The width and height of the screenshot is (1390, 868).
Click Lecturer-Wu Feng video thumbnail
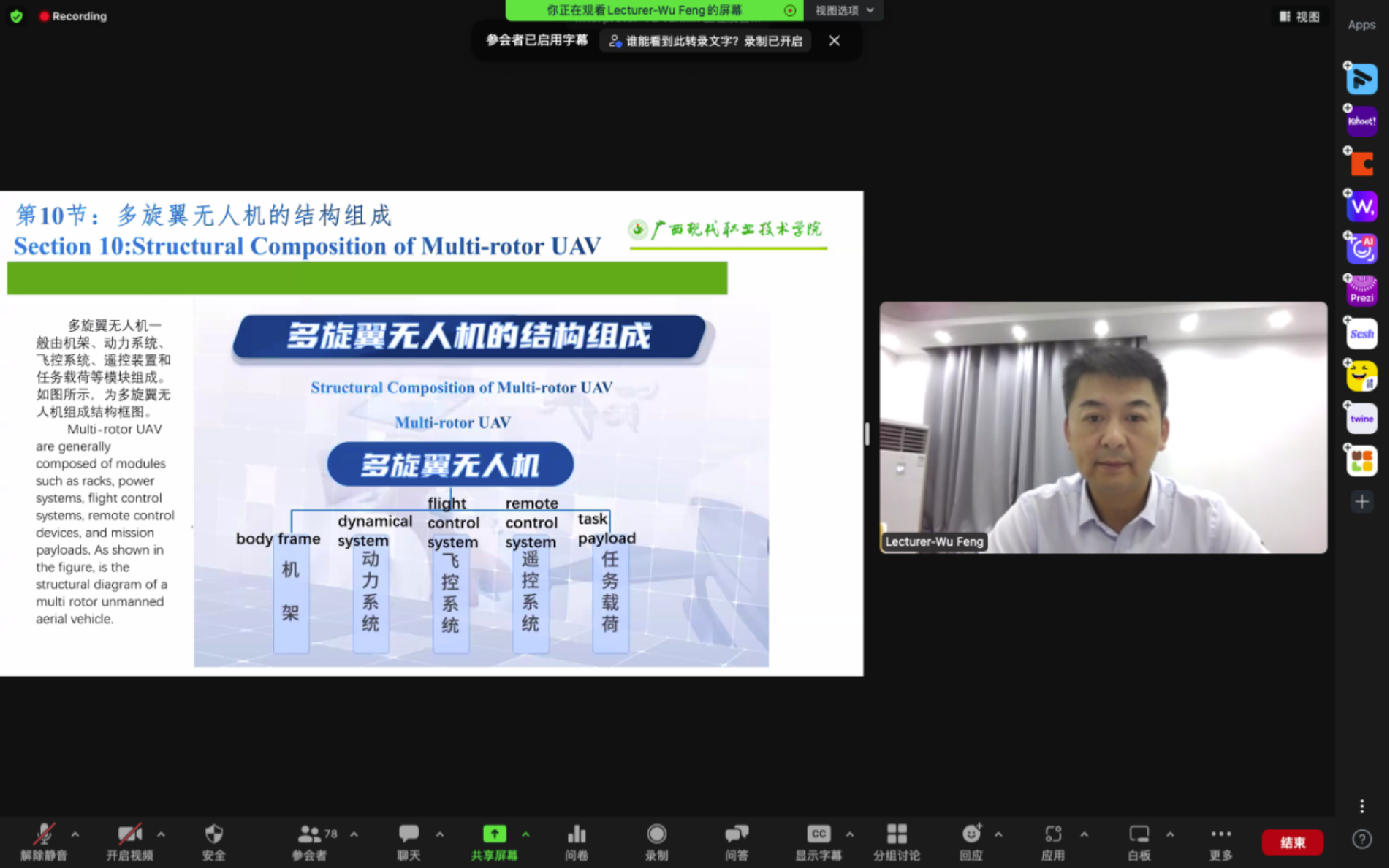pyautogui.click(x=1104, y=427)
